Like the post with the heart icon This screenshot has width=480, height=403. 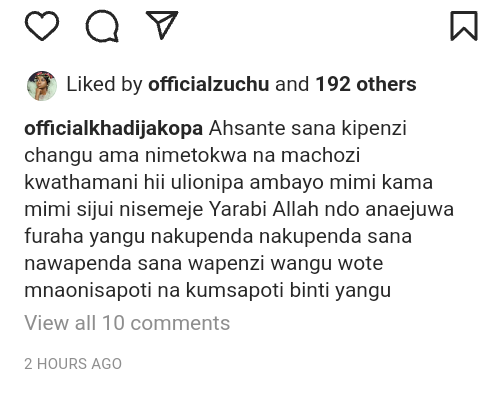click(42, 26)
